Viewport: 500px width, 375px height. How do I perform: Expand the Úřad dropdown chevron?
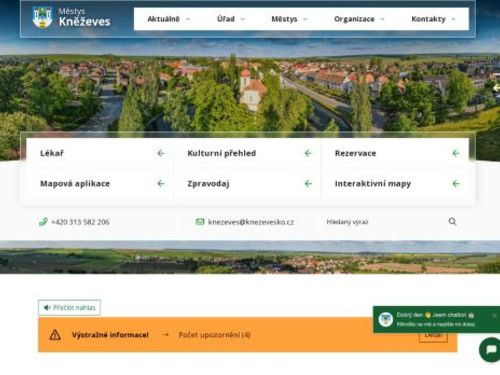[x=242, y=19]
